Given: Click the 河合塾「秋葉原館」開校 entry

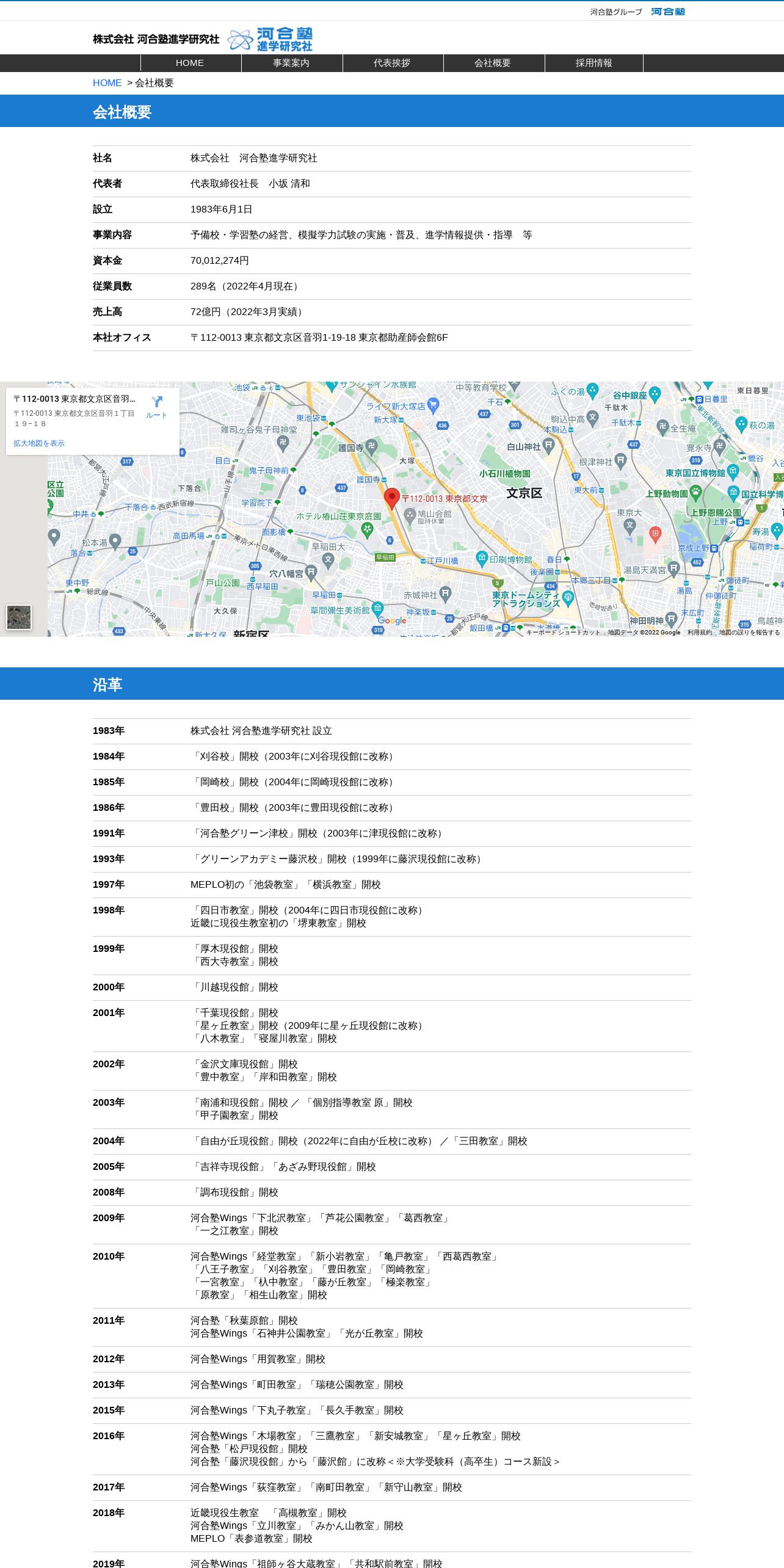Looking at the screenshot, I should coord(244,1321).
